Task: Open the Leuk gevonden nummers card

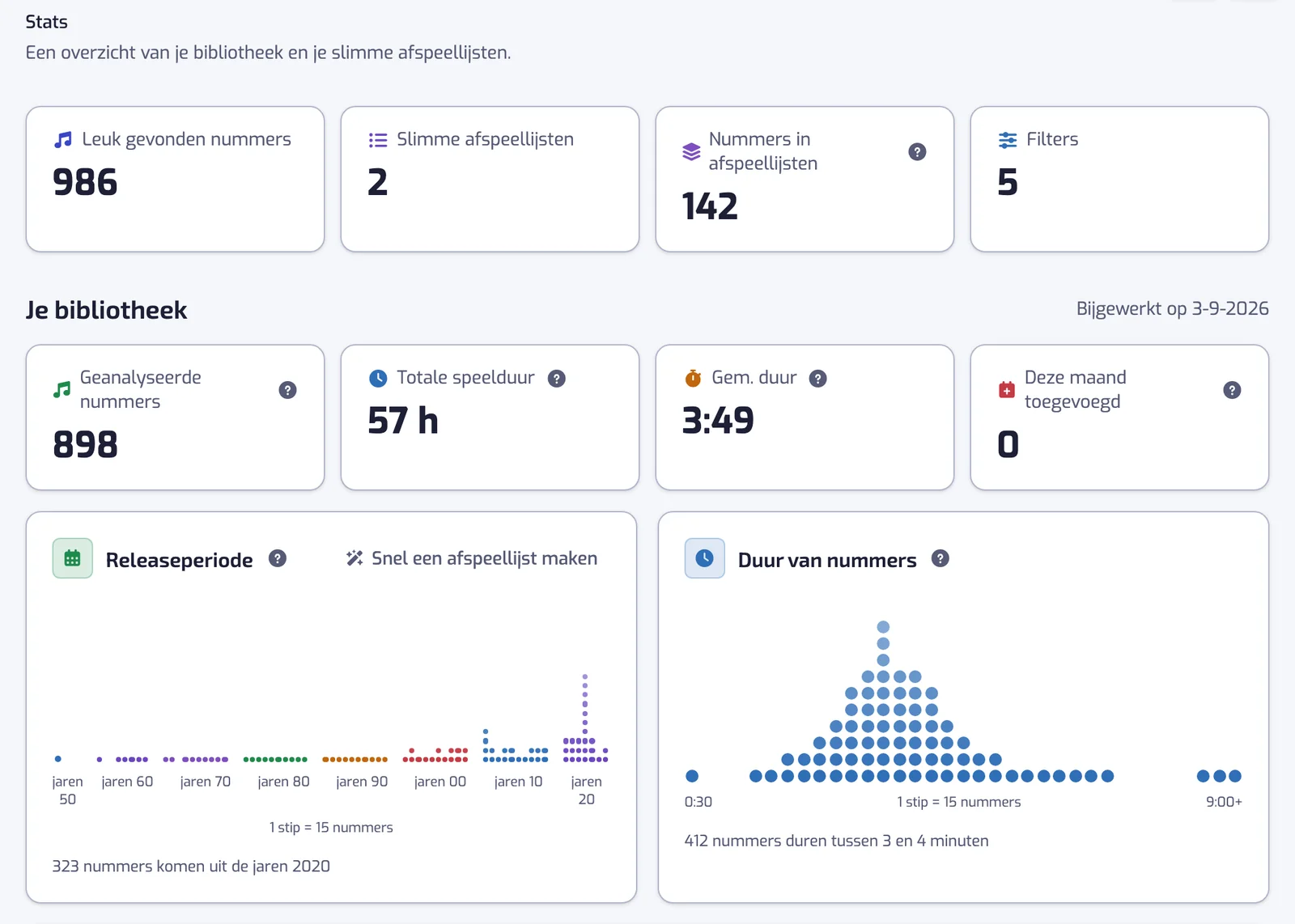Action: click(x=176, y=179)
